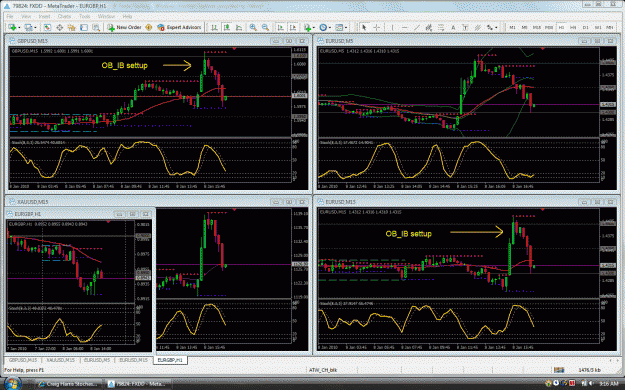The image size is (625, 390).
Task: Switch to the XAUUSD,M15 chart tab
Action: 60,360
